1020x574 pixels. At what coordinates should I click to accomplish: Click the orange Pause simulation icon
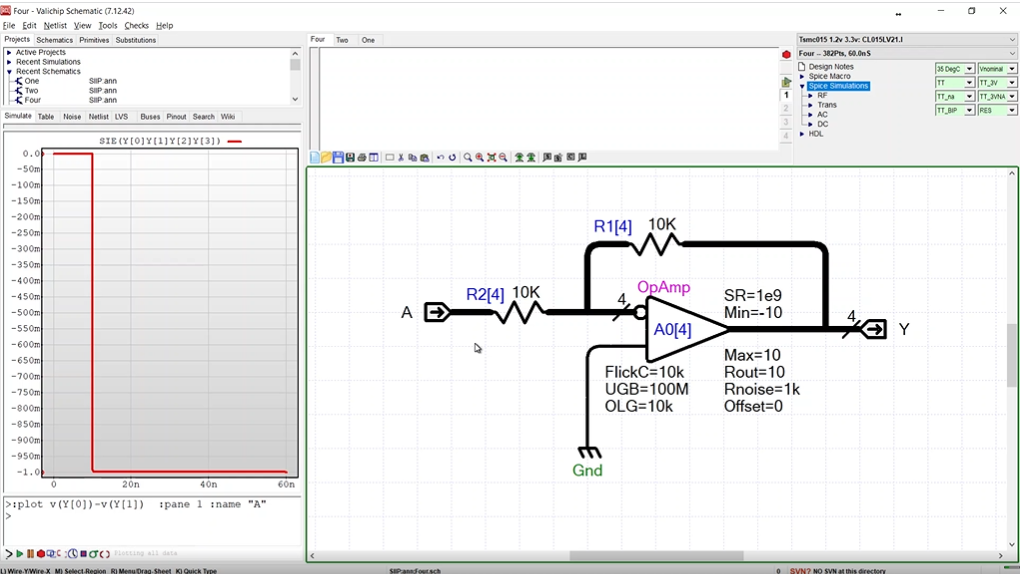click(30, 553)
